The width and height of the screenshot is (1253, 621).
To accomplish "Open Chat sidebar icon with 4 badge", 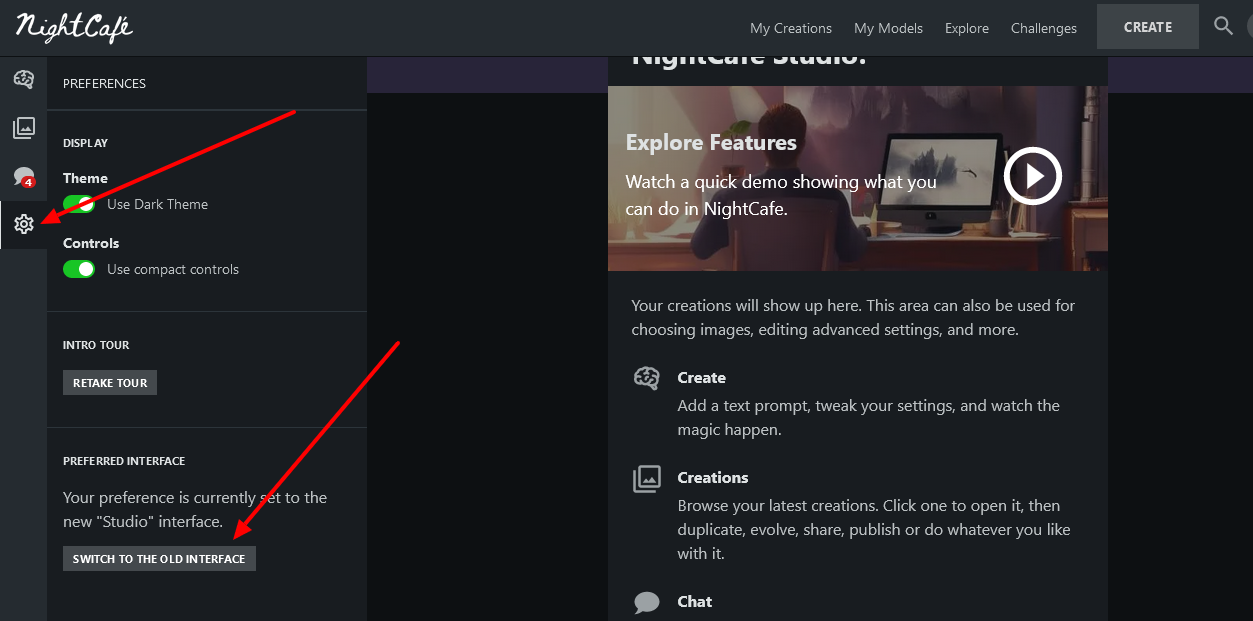I will click(x=23, y=177).
